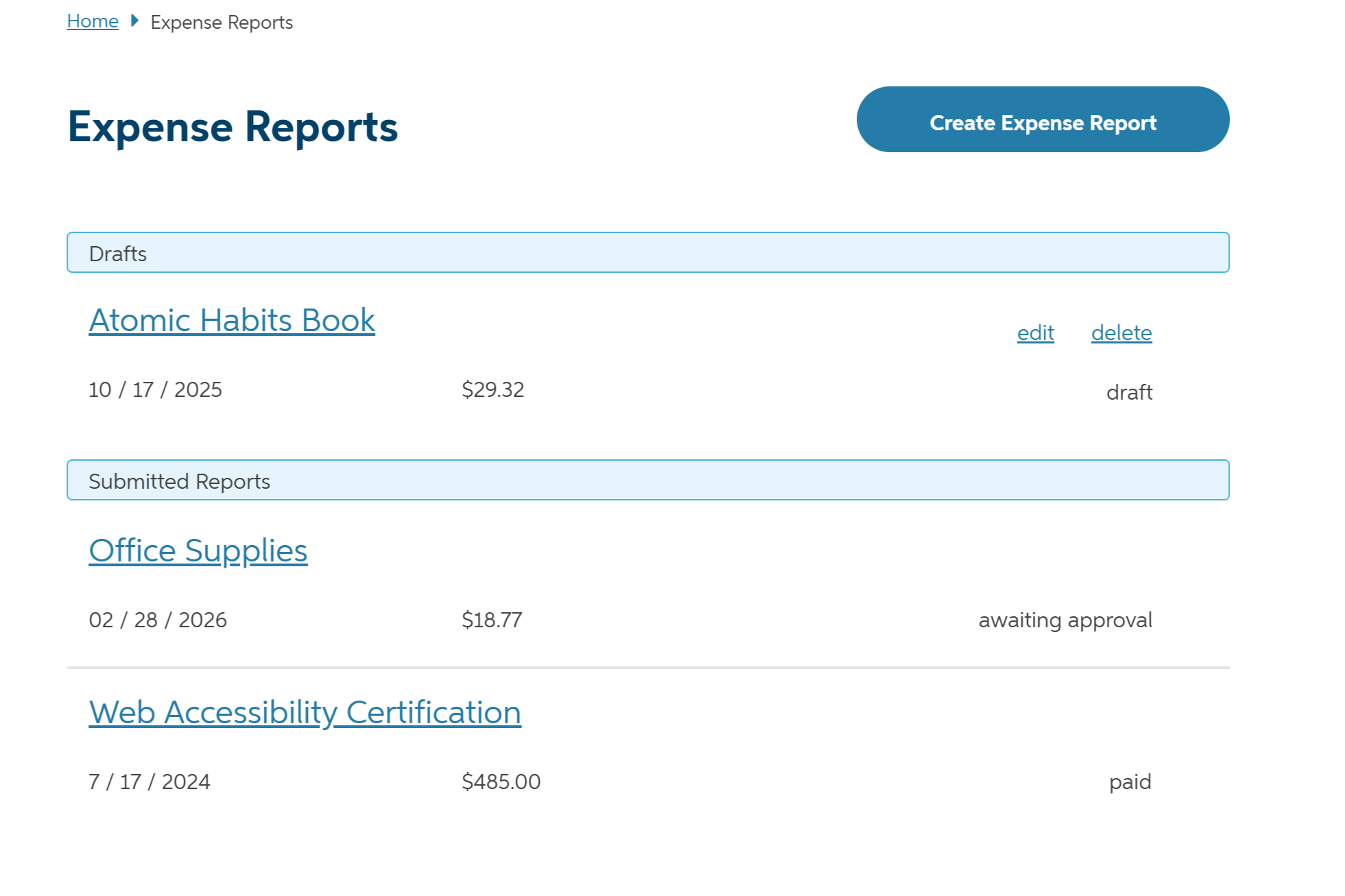Open the Atomic Habits Book report

[x=231, y=319]
